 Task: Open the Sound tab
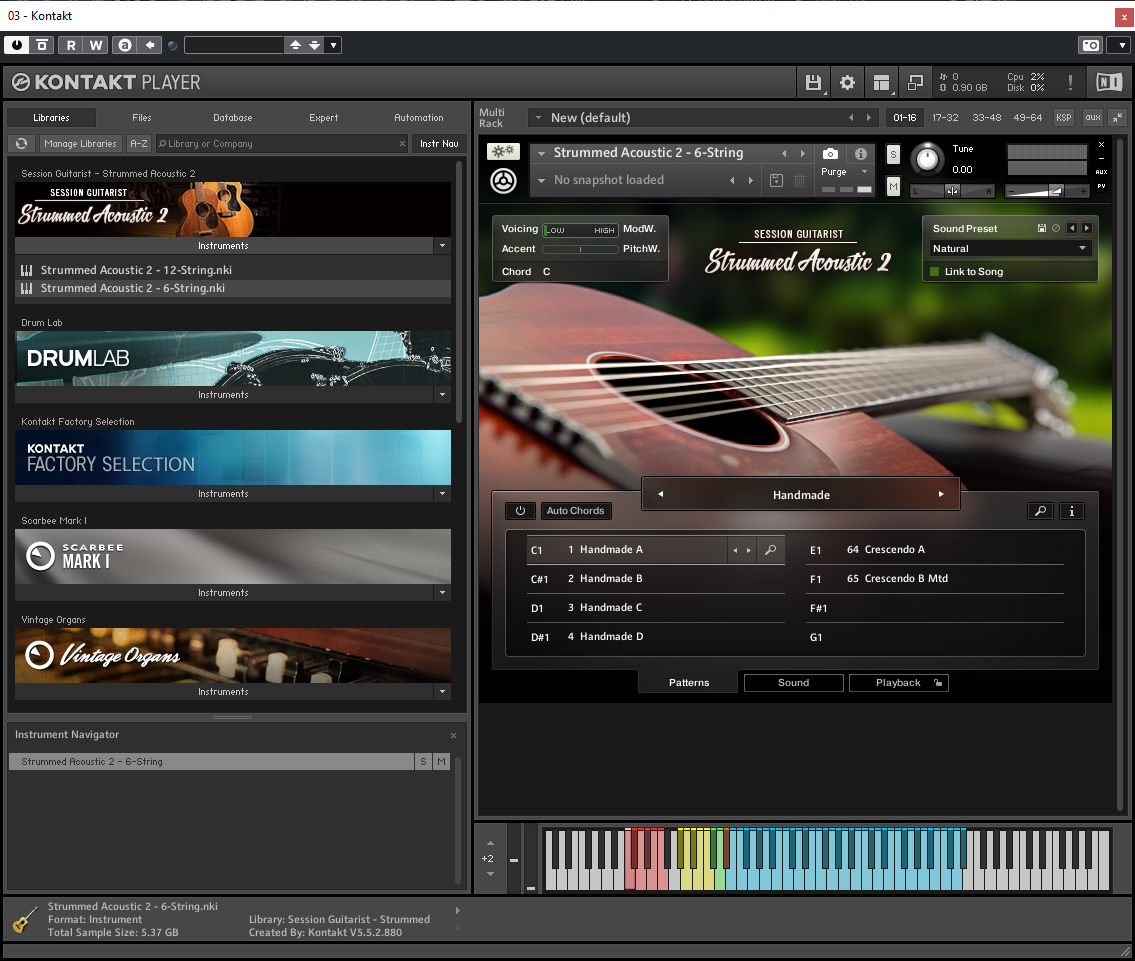tap(793, 682)
